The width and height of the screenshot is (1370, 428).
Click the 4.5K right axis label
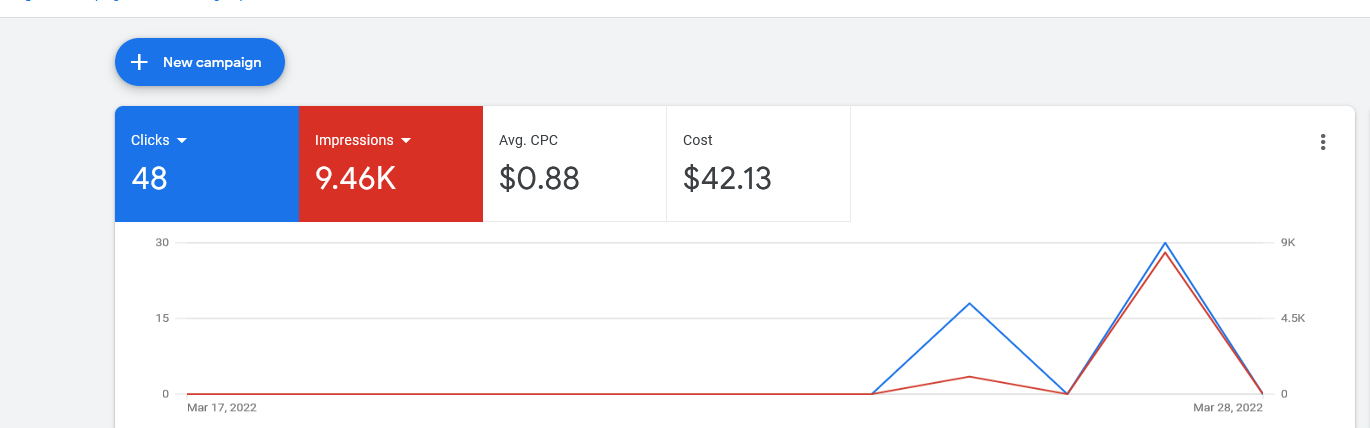1293,318
